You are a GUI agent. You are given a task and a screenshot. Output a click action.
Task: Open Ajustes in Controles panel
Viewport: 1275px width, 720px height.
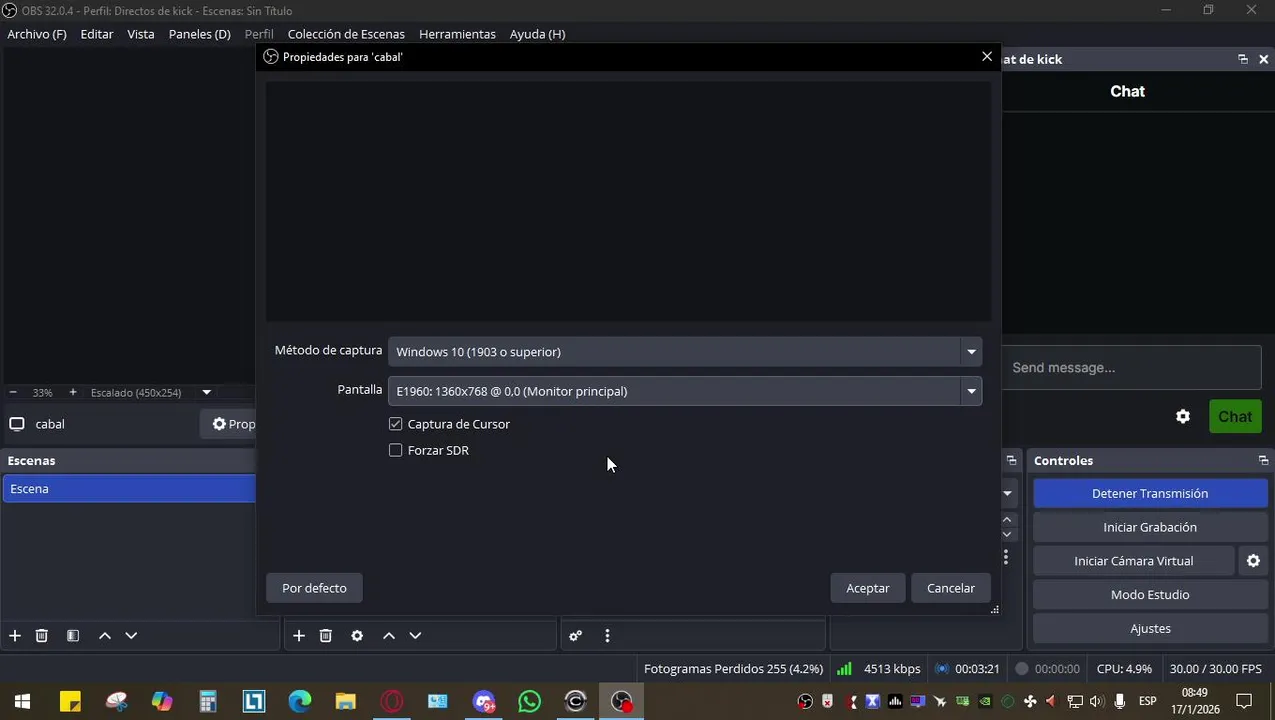coord(1150,629)
